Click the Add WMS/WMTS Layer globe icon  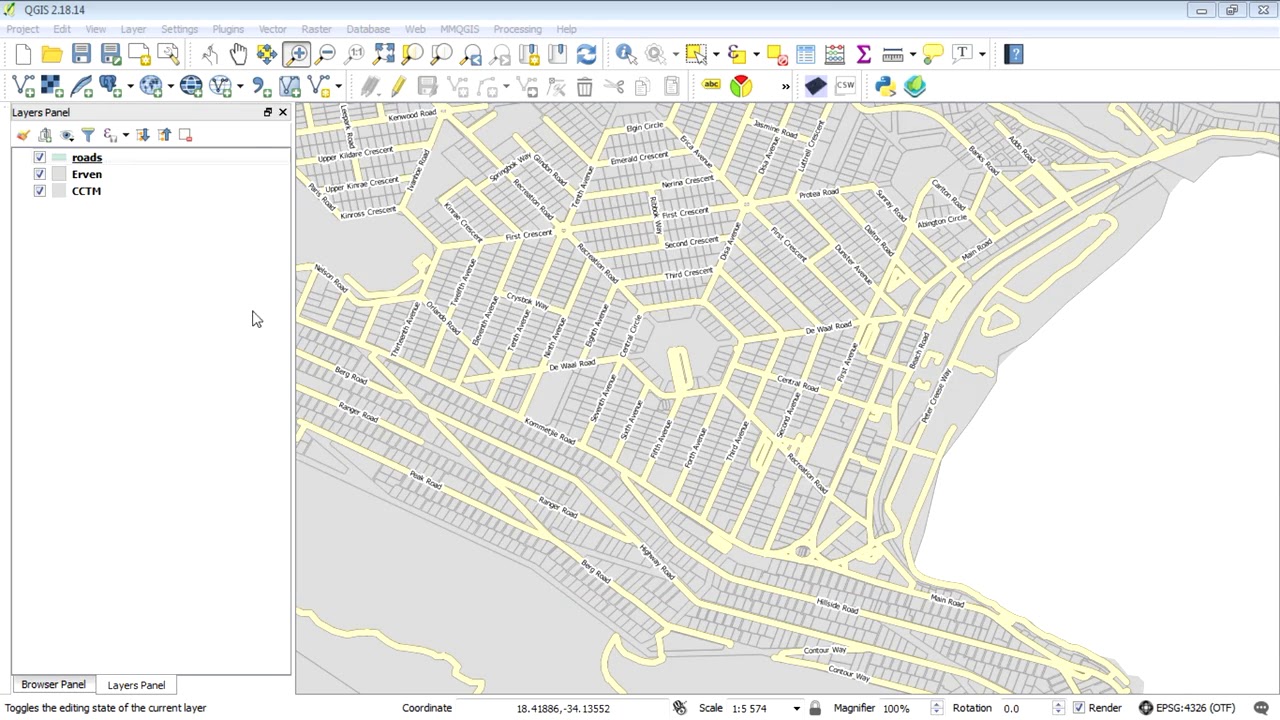pyautogui.click(x=151, y=87)
